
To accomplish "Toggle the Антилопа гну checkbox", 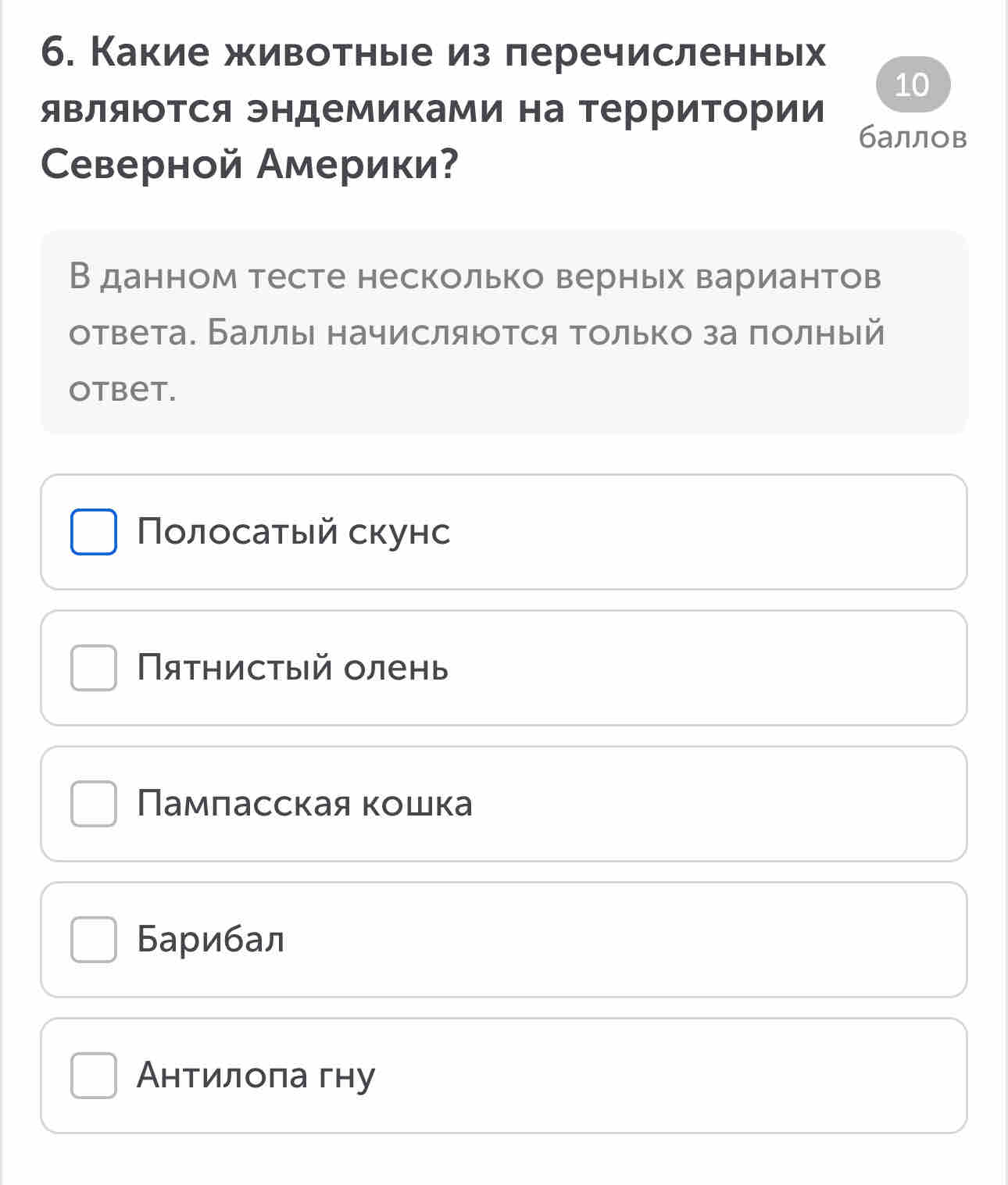I will tap(94, 1076).
